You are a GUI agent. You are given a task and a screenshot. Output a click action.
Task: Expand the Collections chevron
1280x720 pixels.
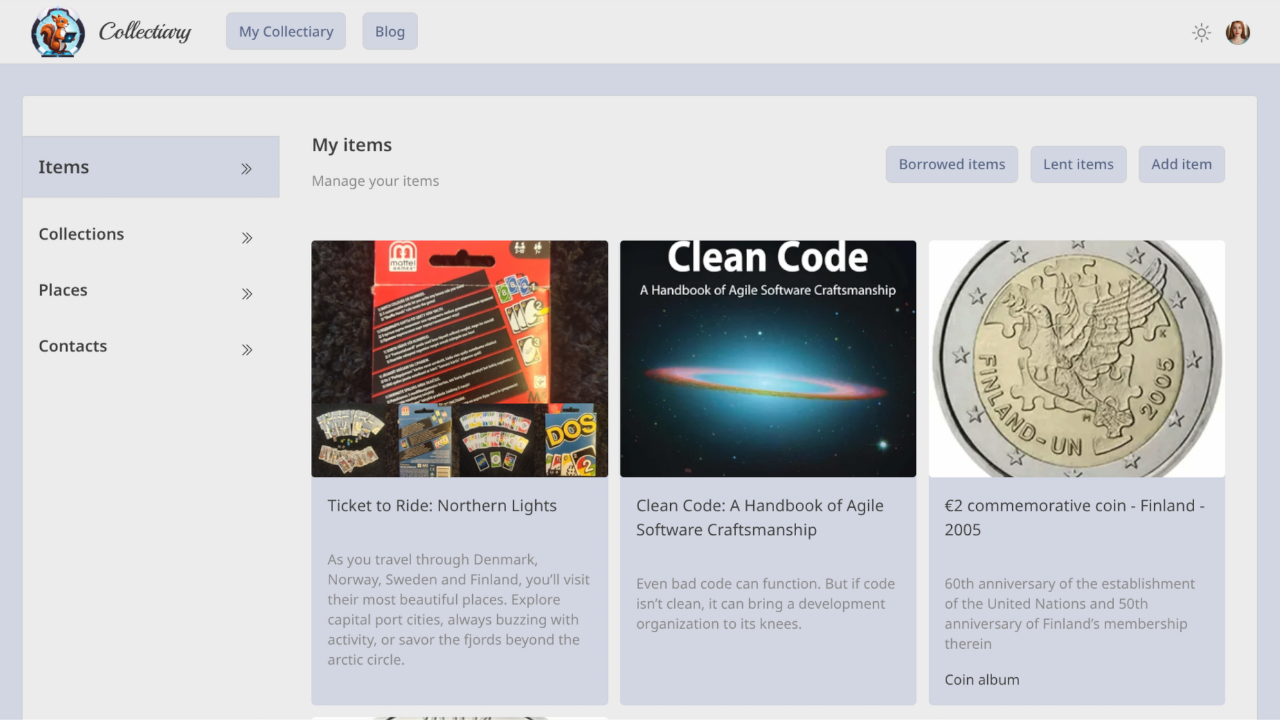pos(247,238)
